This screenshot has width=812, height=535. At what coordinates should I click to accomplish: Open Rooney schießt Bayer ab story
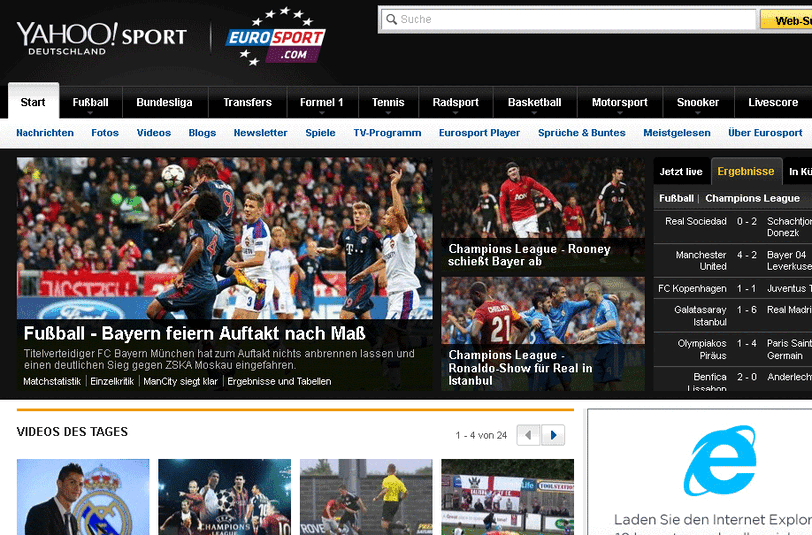543,215
